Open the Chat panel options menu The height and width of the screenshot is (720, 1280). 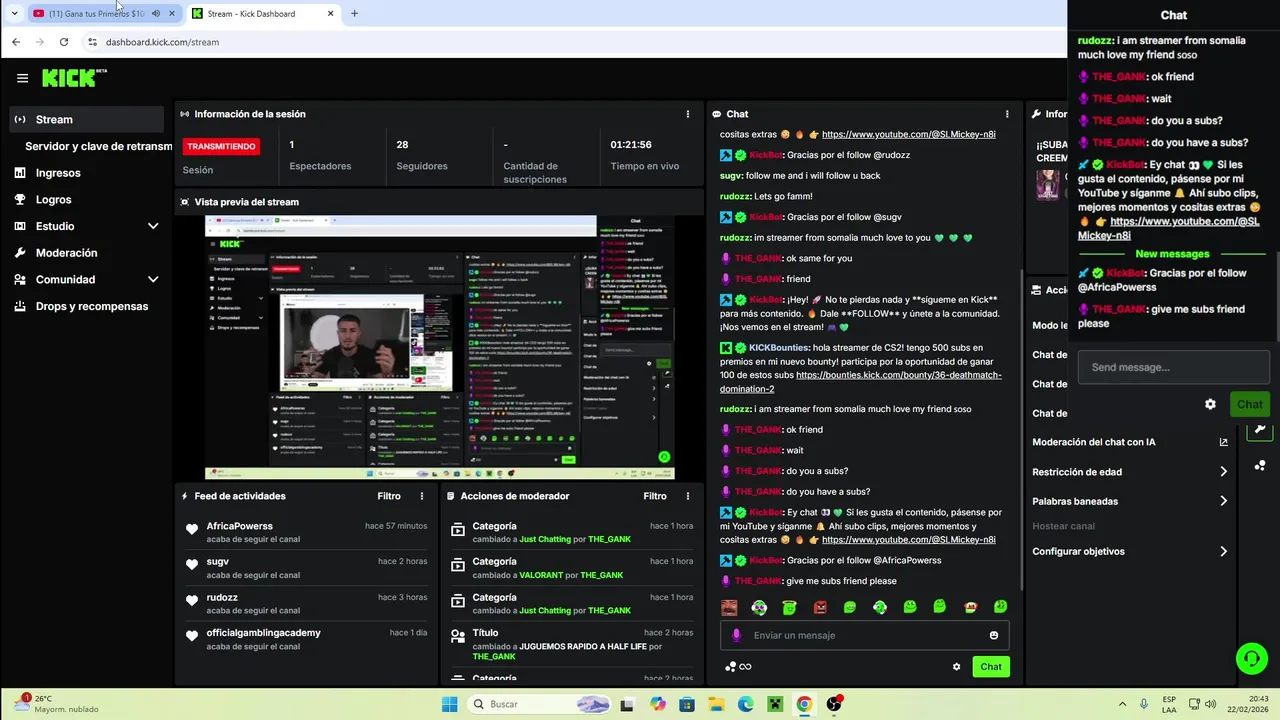tap(1007, 114)
